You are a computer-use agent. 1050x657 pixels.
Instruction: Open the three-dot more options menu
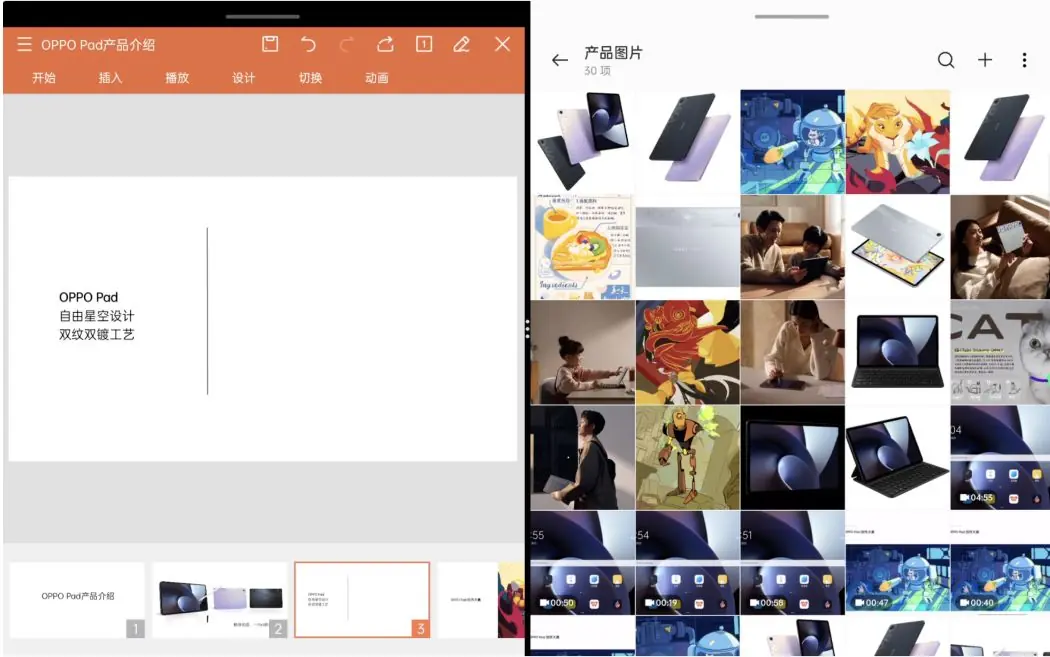click(x=1024, y=60)
